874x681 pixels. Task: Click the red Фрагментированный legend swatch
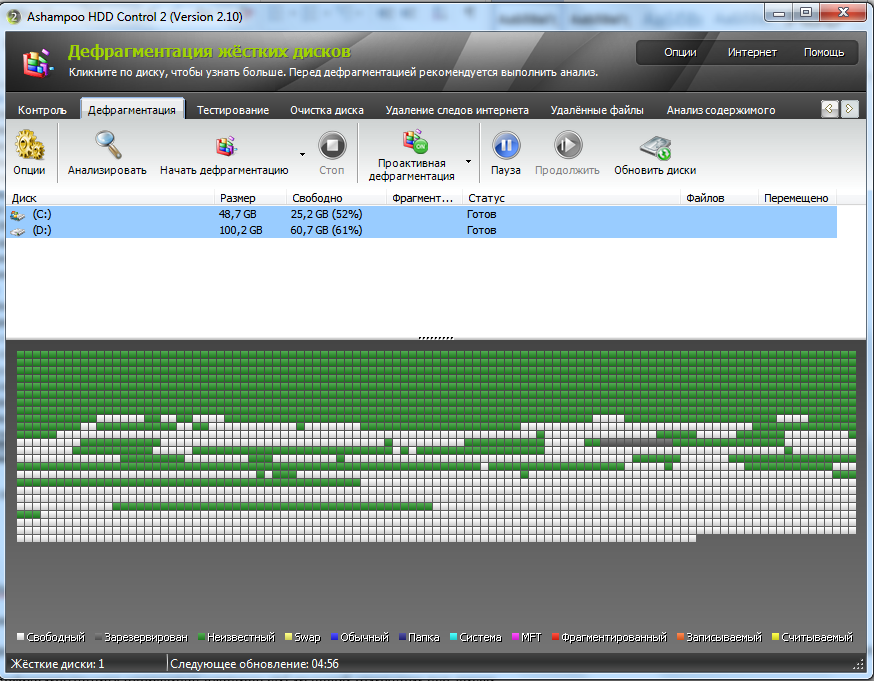coord(556,636)
